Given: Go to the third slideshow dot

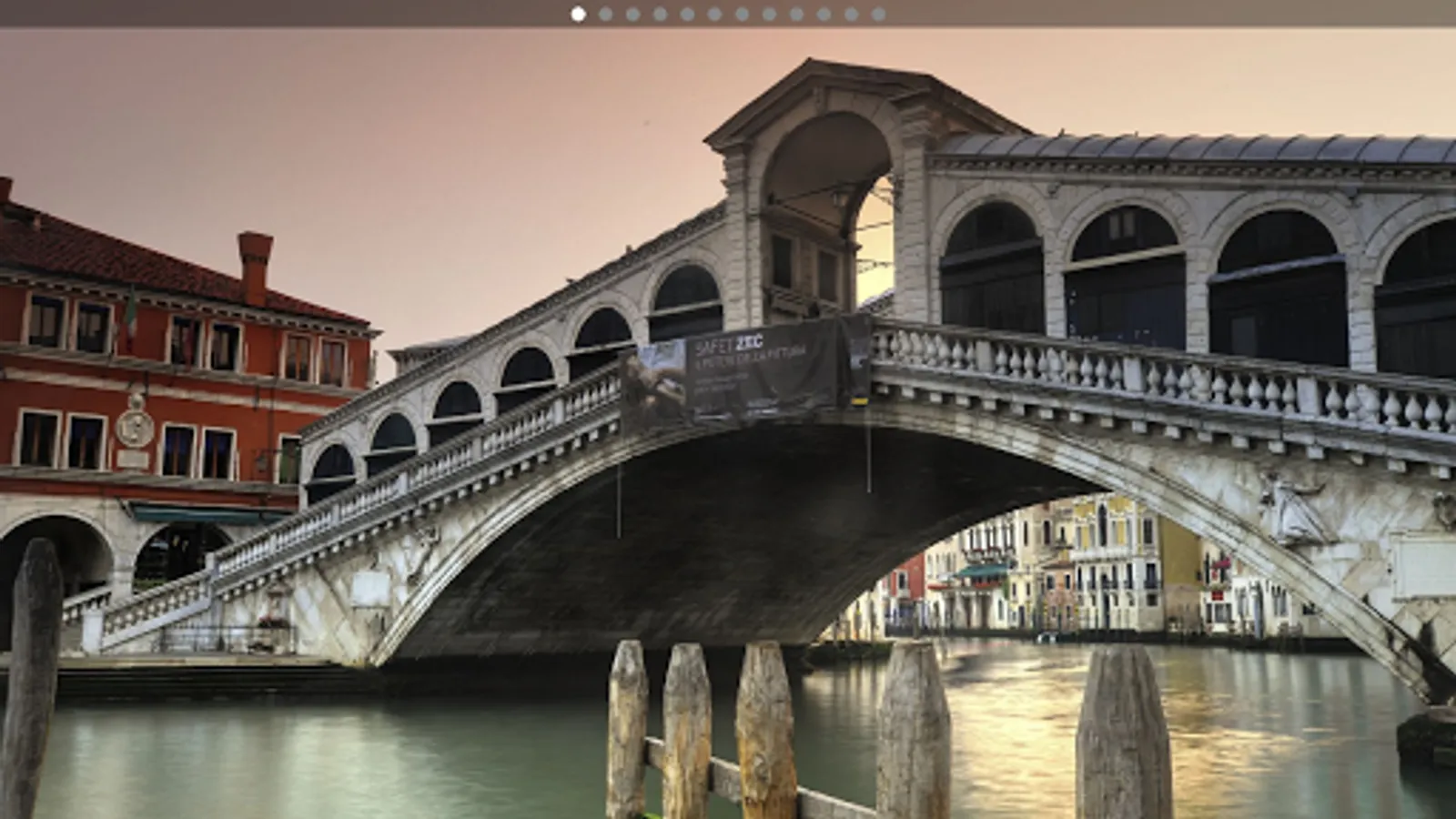Looking at the screenshot, I should 632,14.
